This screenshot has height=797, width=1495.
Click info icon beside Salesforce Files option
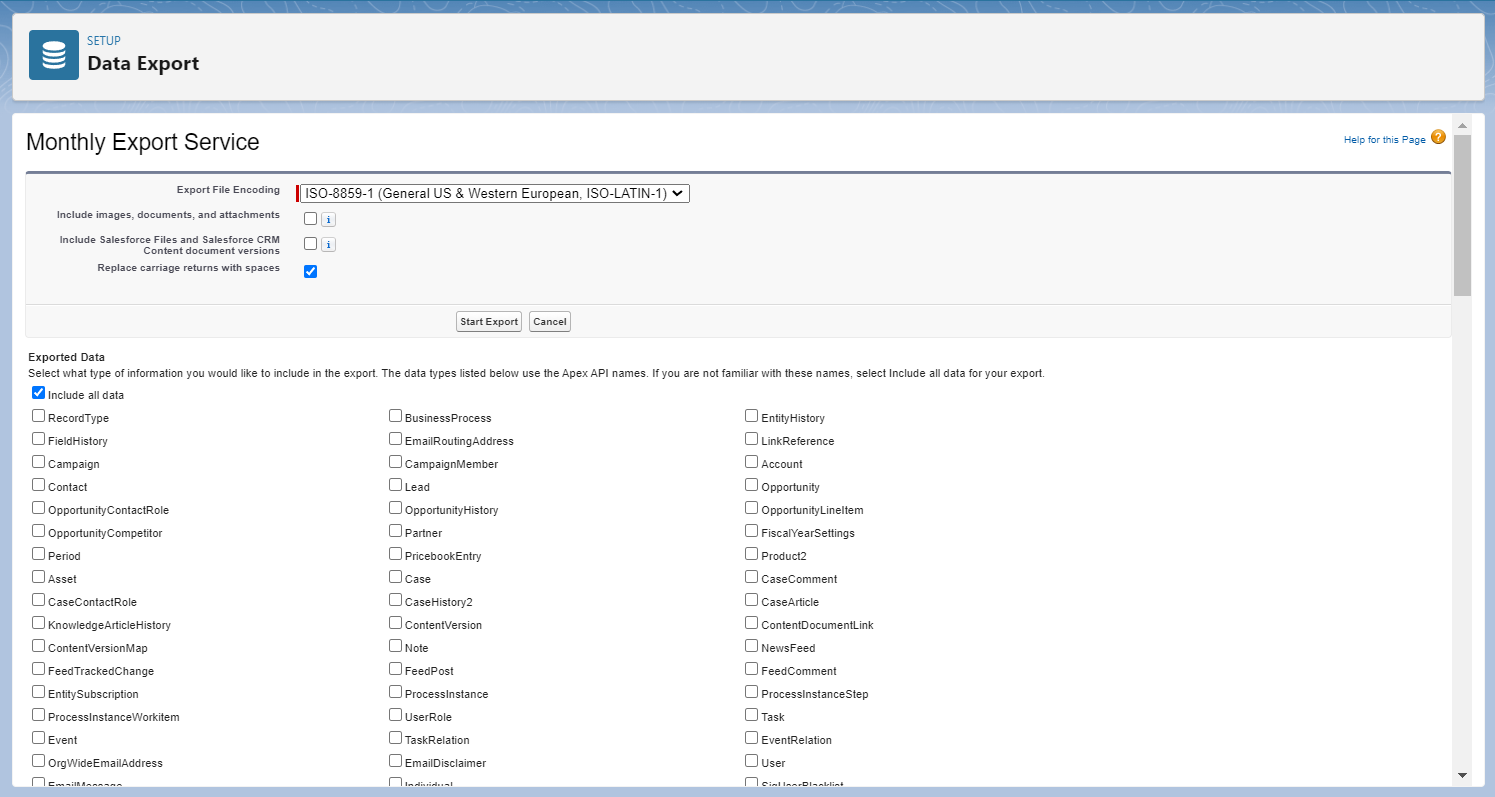click(x=328, y=244)
